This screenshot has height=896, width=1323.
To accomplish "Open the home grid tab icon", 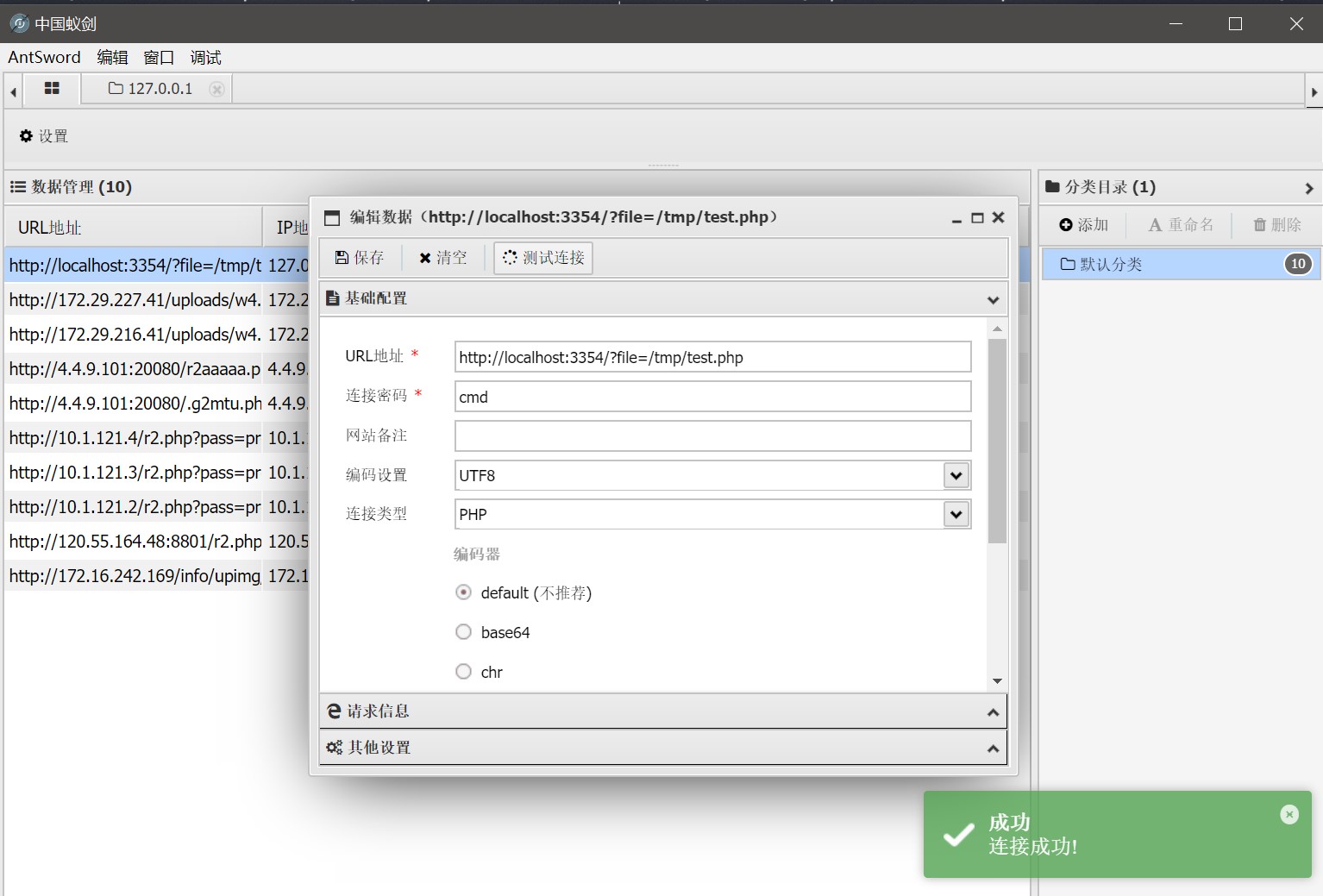I will (x=52, y=89).
